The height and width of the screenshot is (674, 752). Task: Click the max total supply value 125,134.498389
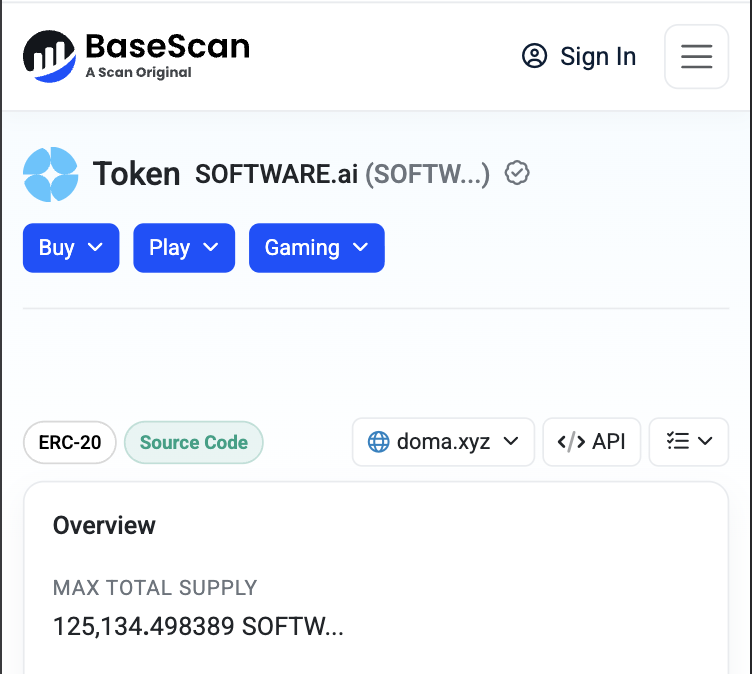144,627
